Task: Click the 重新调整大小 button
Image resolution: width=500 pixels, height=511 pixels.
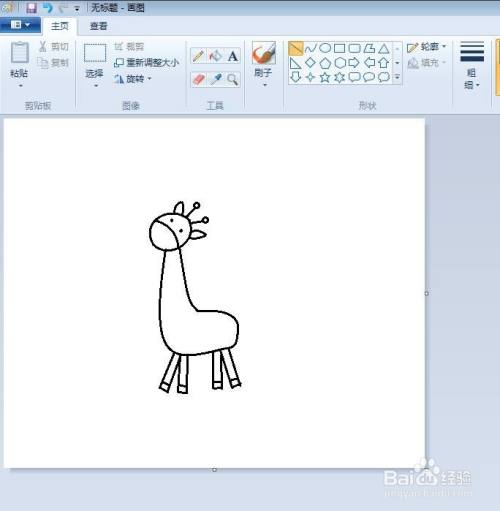Action: pos(147,62)
